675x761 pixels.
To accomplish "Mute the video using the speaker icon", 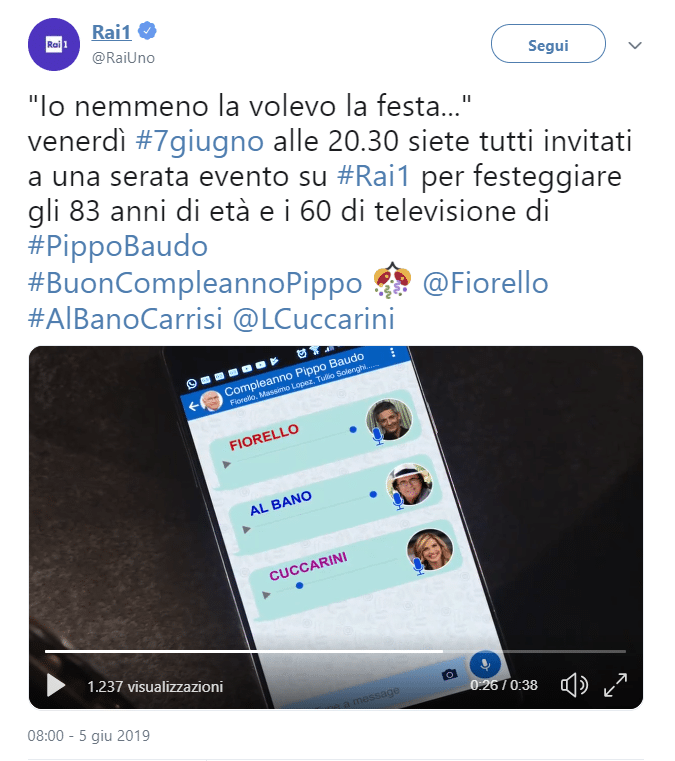I will click(x=574, y=685).
